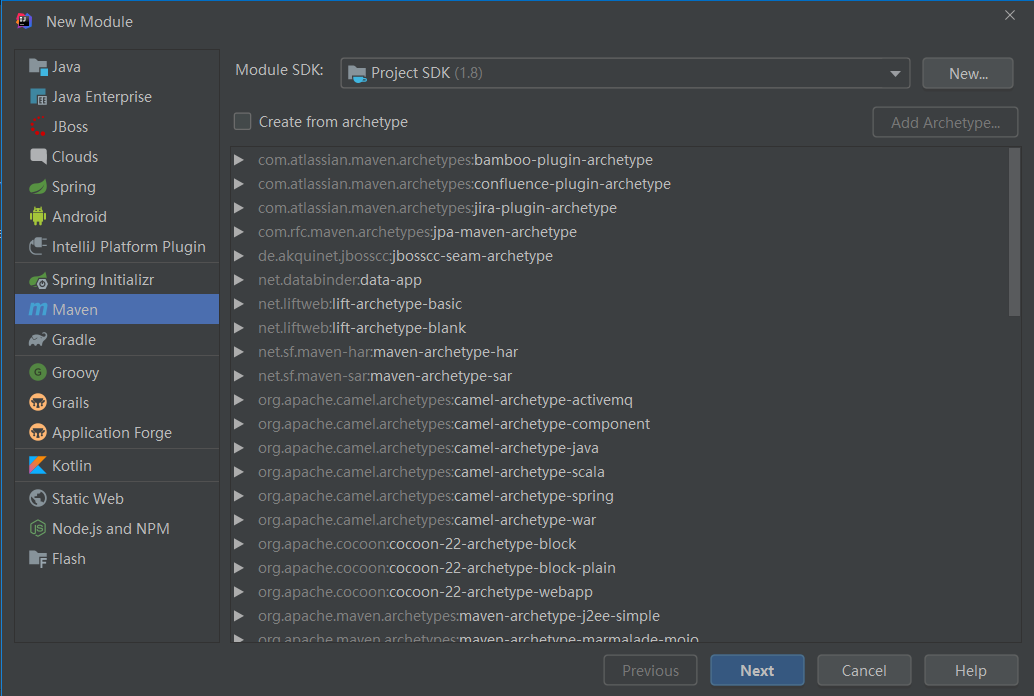Enable Create from archetype checkbox
Screen dimensions: 1034x696
click(x=243, y=121)
